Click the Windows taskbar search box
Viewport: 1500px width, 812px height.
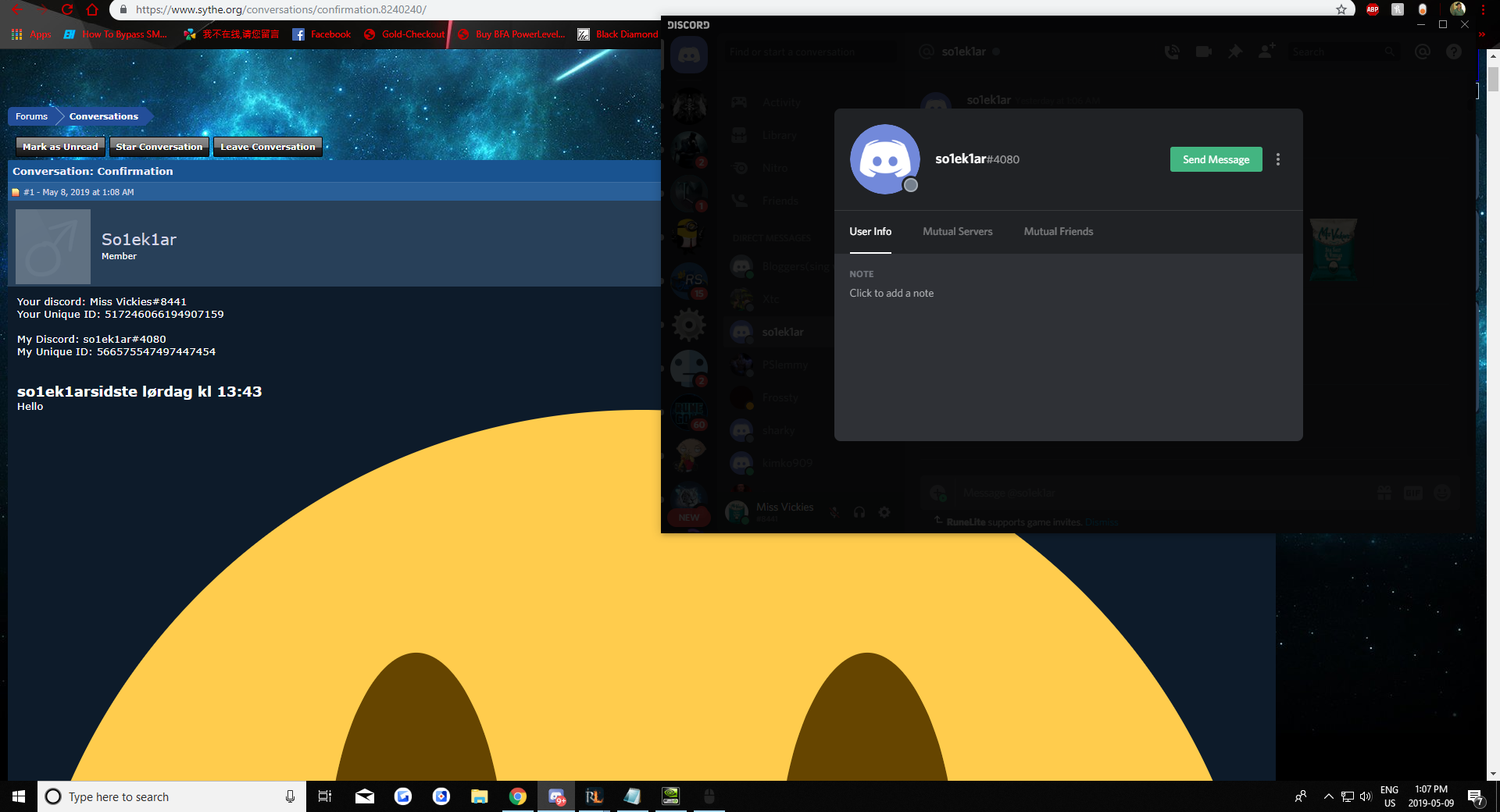pyautogui.click(x=172, y=796)
